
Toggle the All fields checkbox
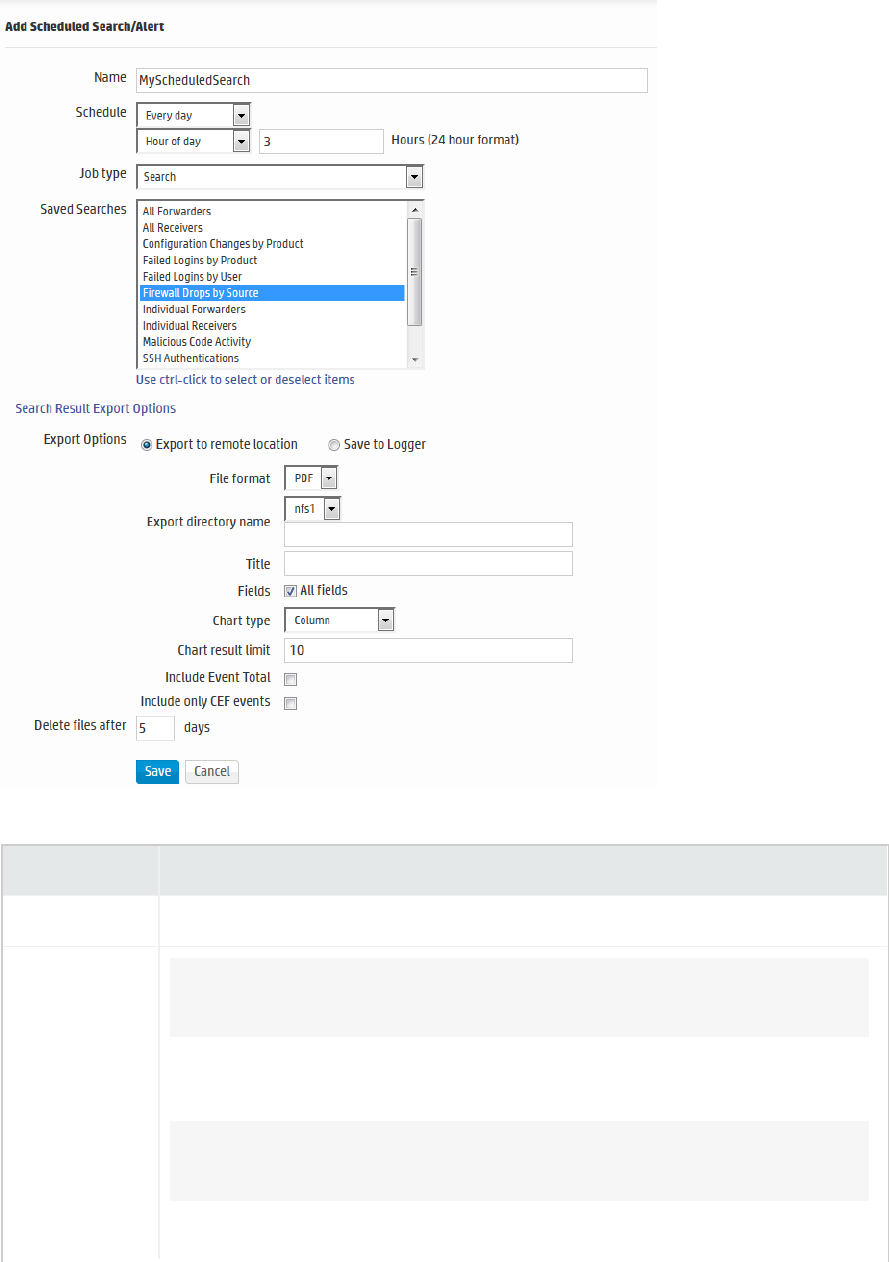pos(290,591)
